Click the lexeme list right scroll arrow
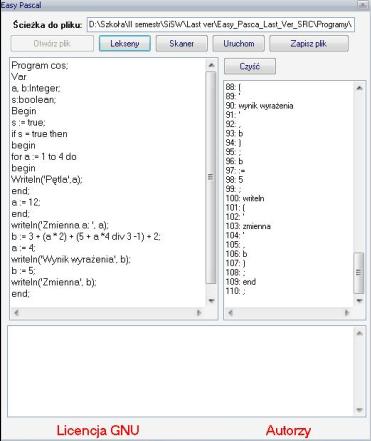Screen dimensions: 371x441 (x=347, y=312)
